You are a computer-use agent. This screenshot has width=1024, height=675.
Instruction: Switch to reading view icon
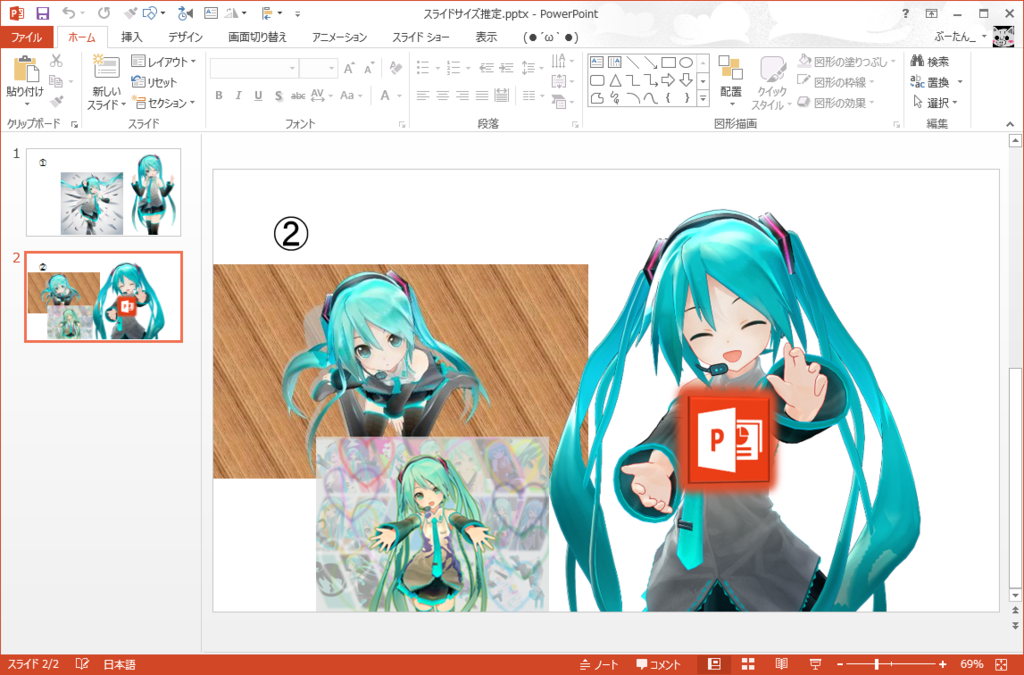(x=781, y=665)
